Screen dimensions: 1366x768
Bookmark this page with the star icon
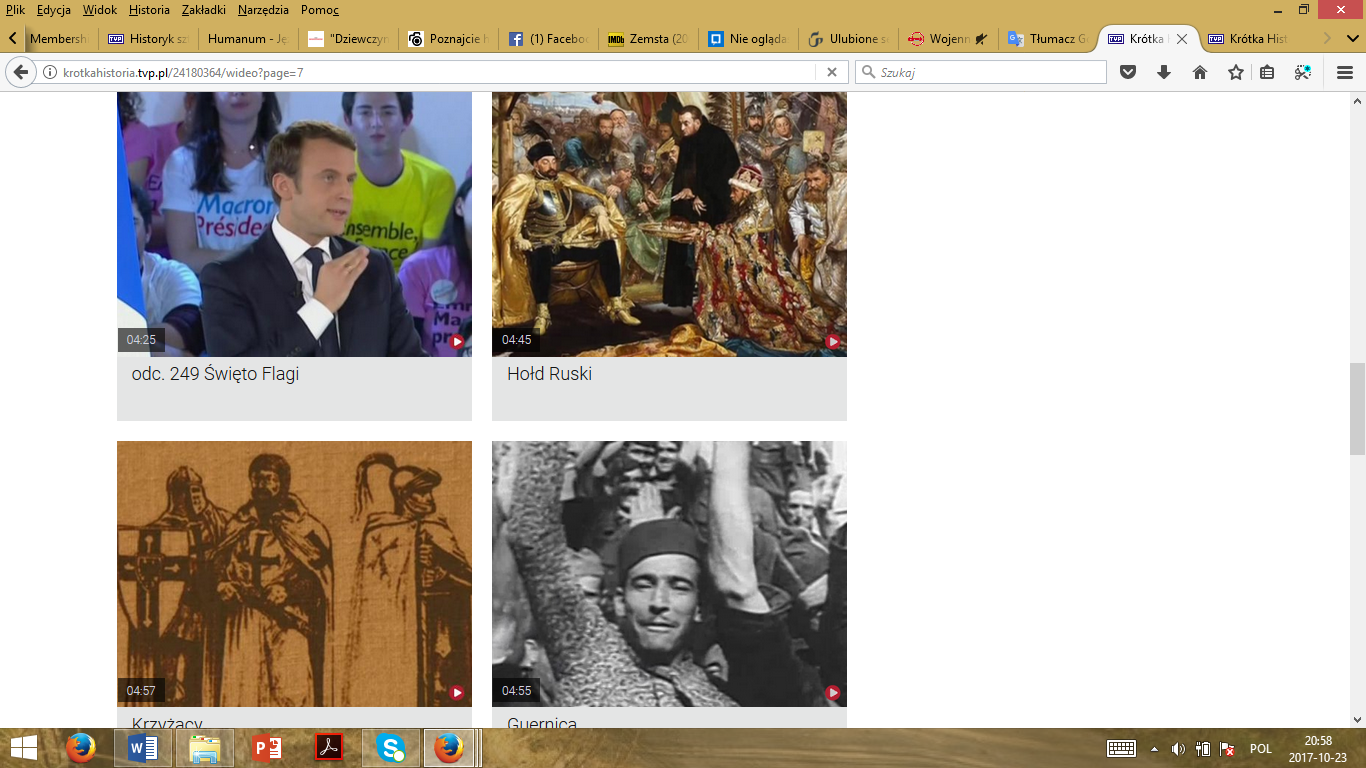[1236, 72]
